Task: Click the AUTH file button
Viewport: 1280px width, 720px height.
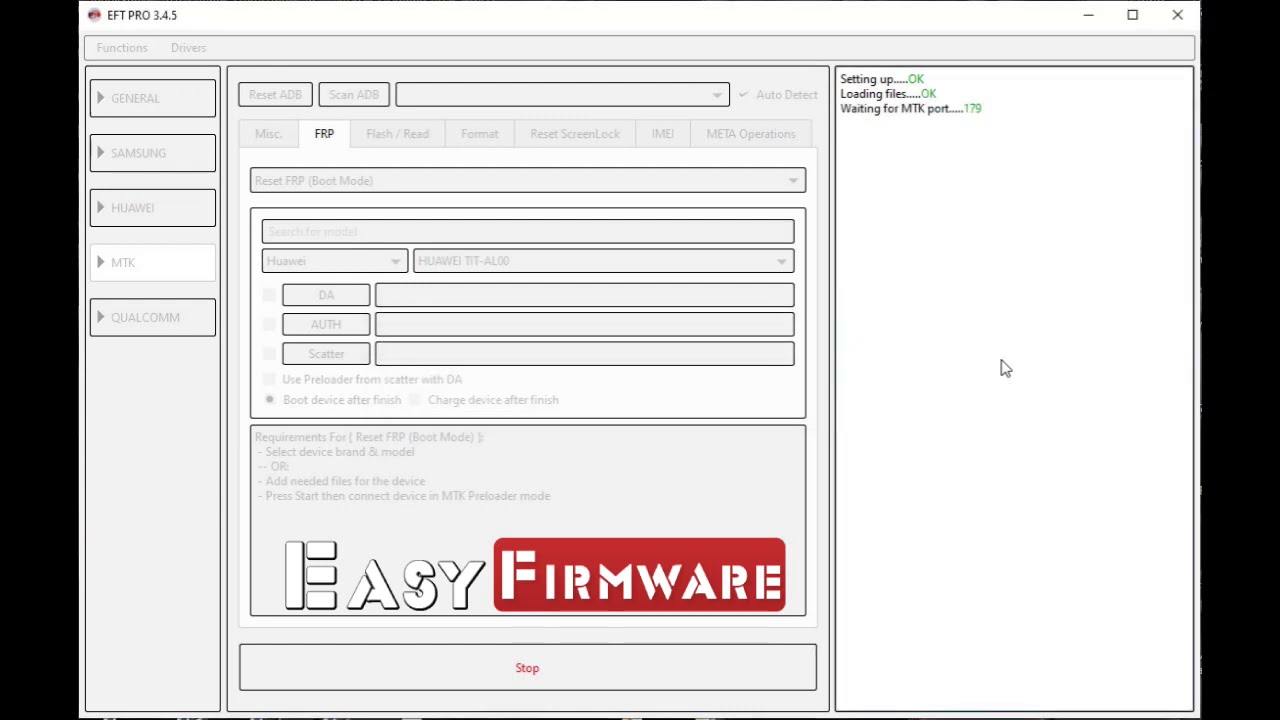Action: point(326,325)
